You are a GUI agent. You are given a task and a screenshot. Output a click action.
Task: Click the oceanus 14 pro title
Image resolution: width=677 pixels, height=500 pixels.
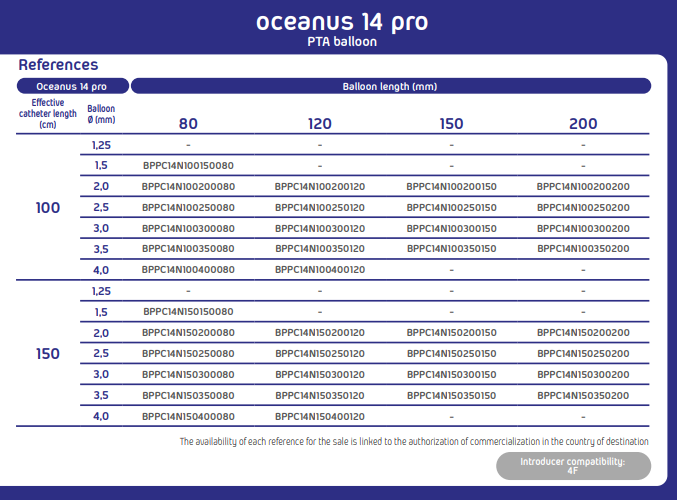coord(342,22)
